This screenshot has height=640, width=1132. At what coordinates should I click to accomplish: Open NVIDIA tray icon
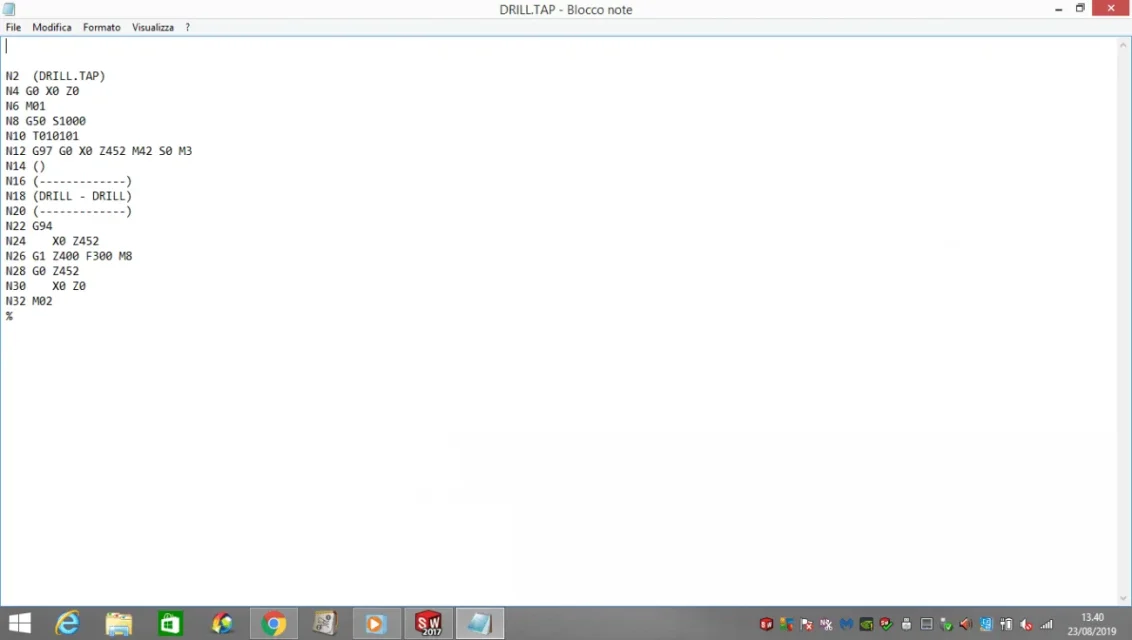(x=866, y=624)
